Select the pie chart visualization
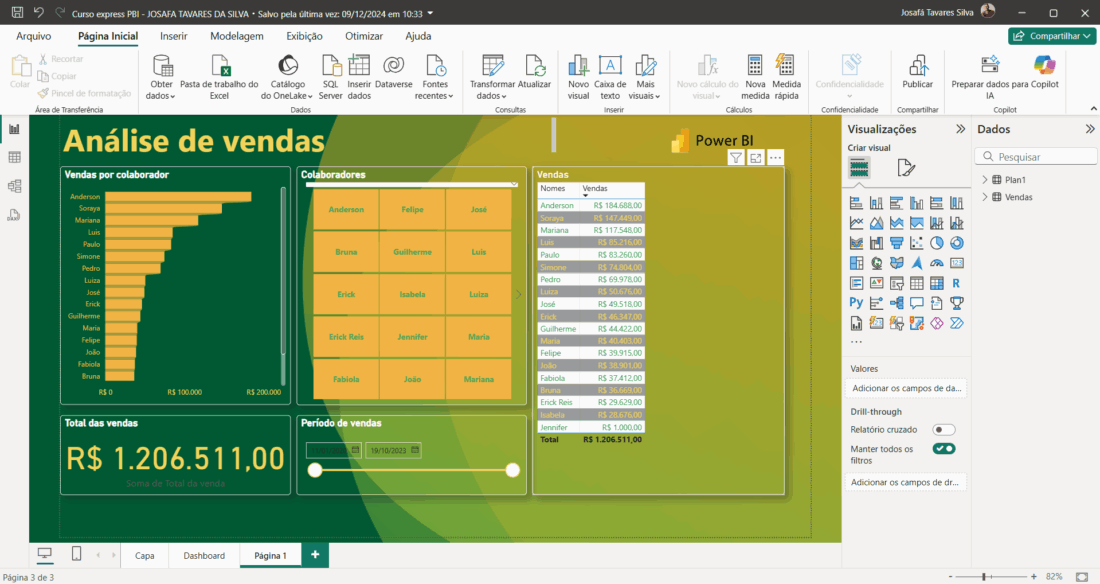The height and width of the screenshot is (584, 1100). 937,243
